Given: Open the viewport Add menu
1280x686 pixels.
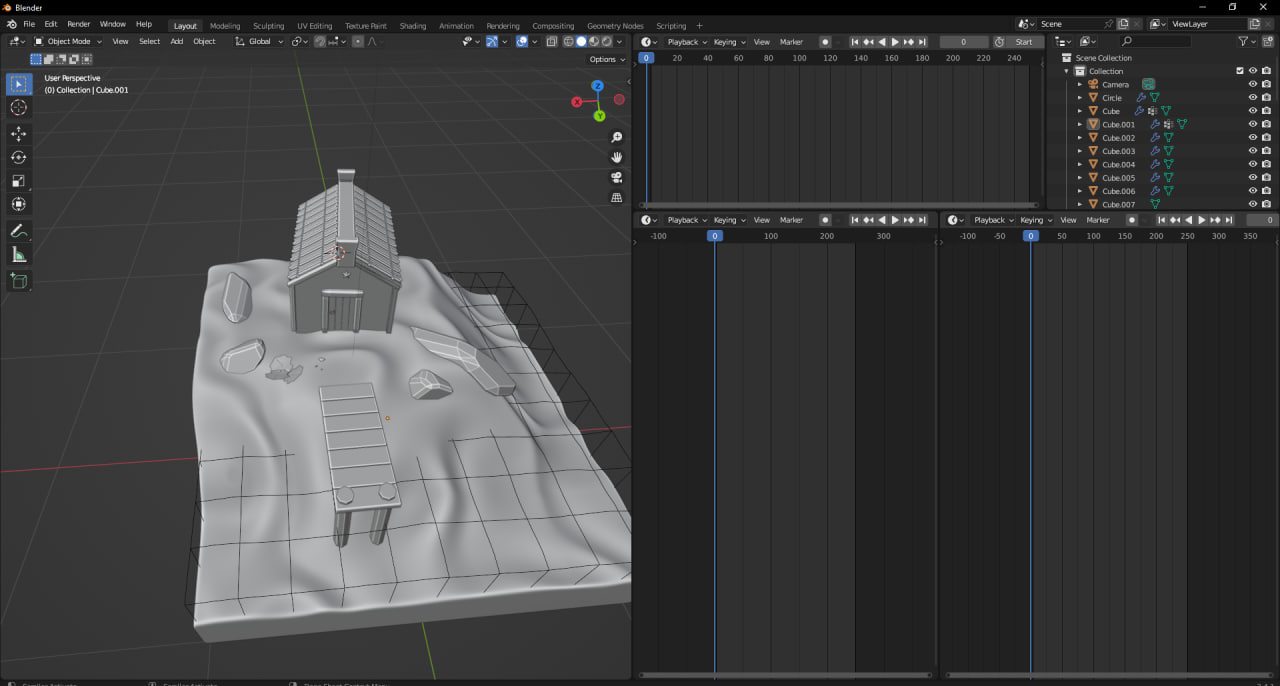Looking at the screenshot, I should click(x=177, y=41).
